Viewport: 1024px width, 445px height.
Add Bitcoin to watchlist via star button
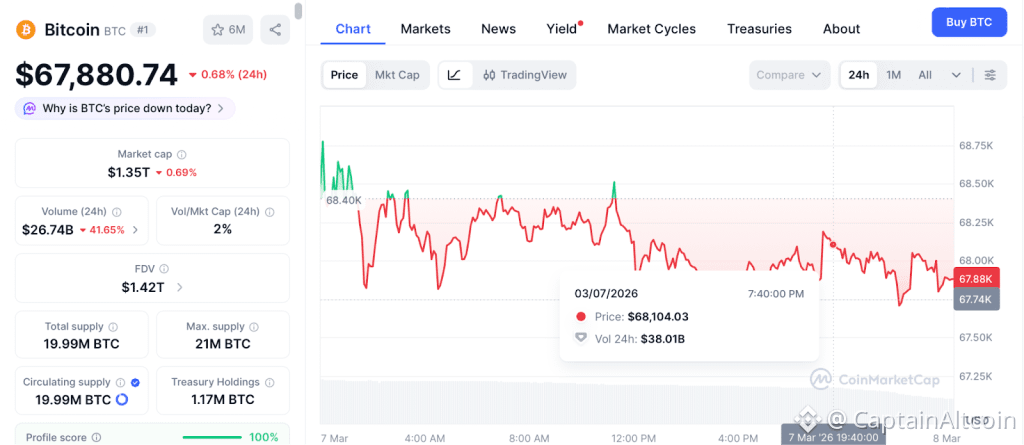pos(228,30)
